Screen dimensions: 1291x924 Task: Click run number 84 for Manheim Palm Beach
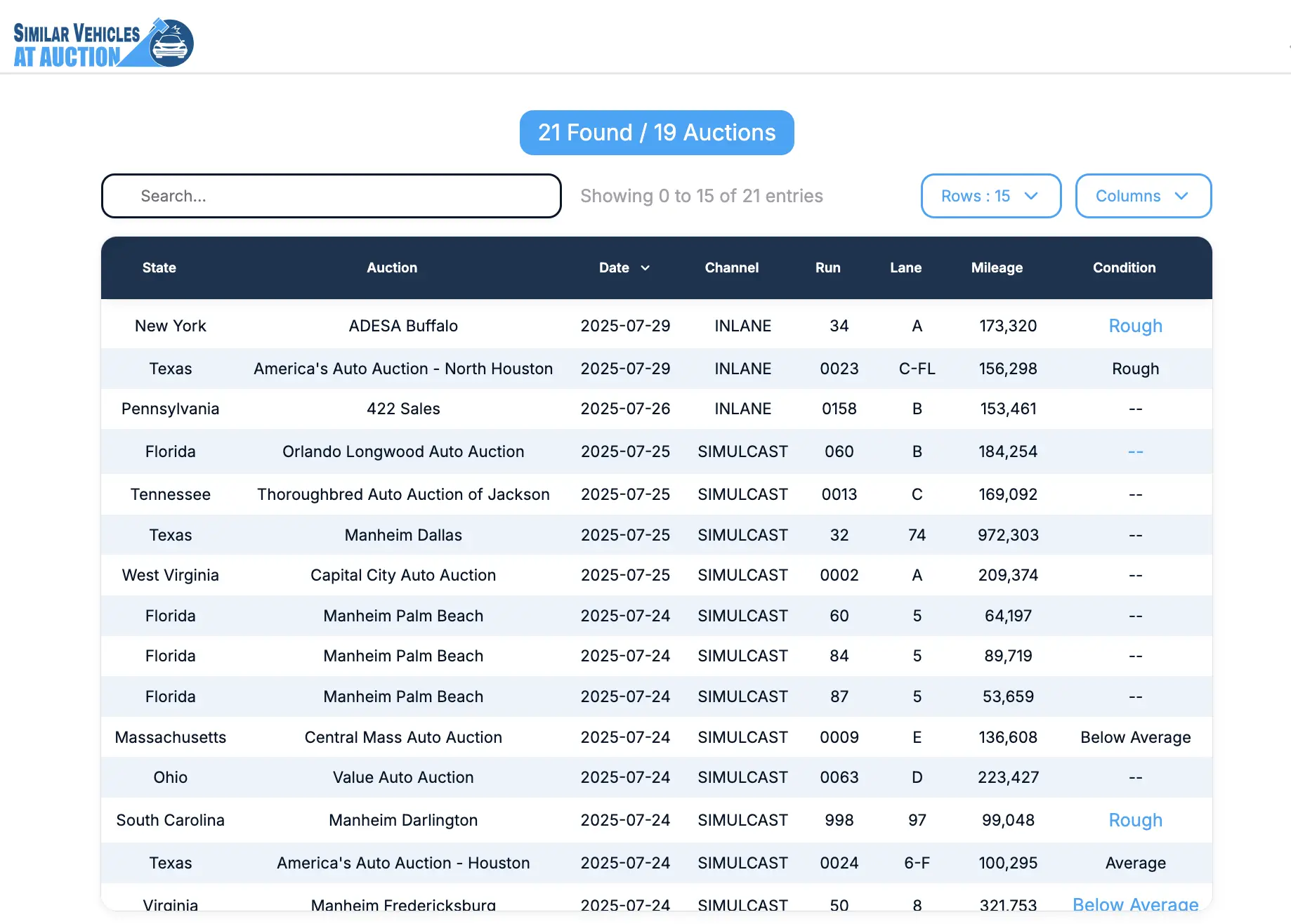click(839, 656)
